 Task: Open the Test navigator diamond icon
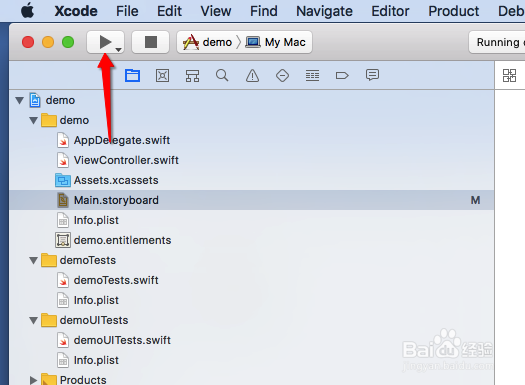282,75
